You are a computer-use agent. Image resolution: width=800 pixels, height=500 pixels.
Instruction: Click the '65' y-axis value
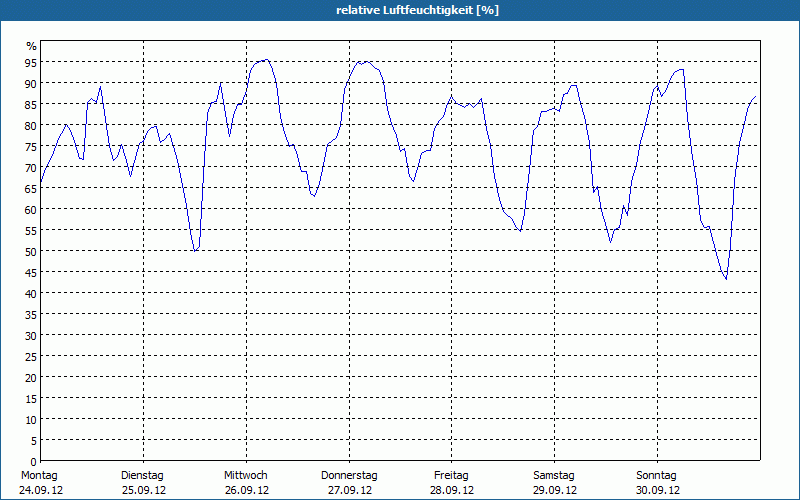[x=31, y=189]
